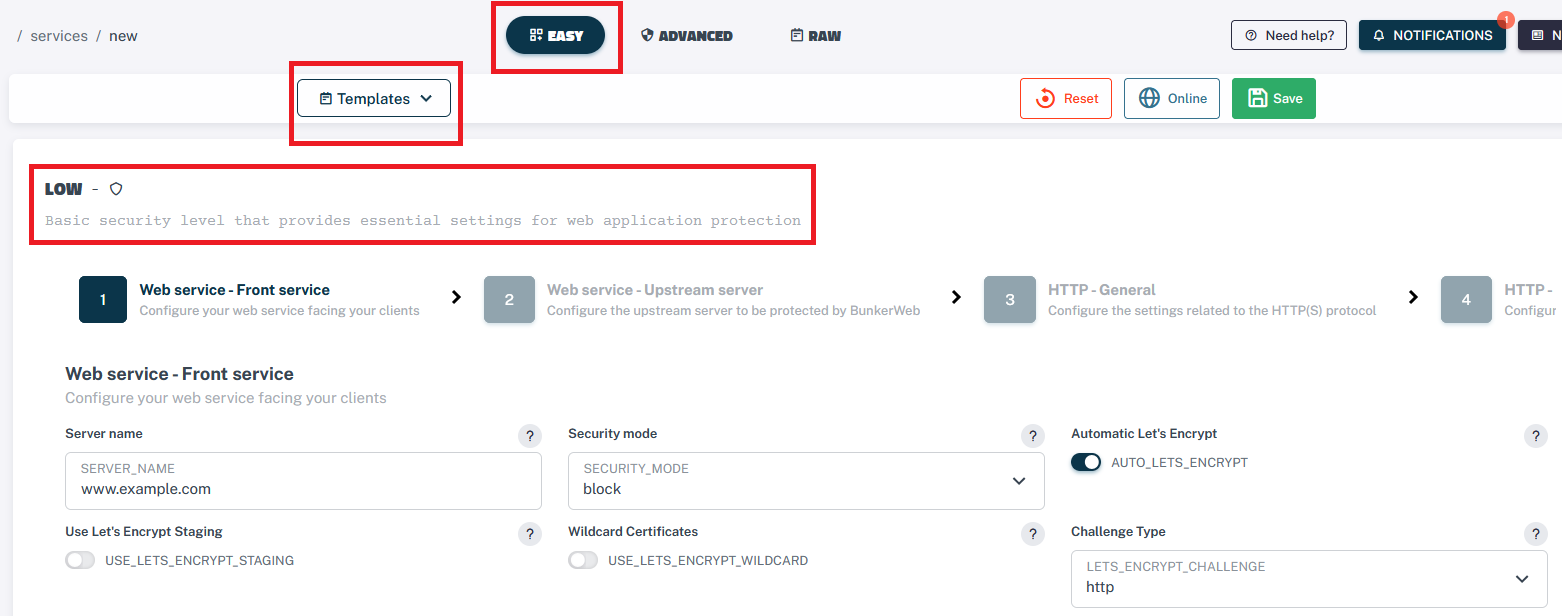Open the LETS_ENCRYPT_CHALLENGE dropdown
This screenshot has width=1562, height=616.
coord(1308,579)
